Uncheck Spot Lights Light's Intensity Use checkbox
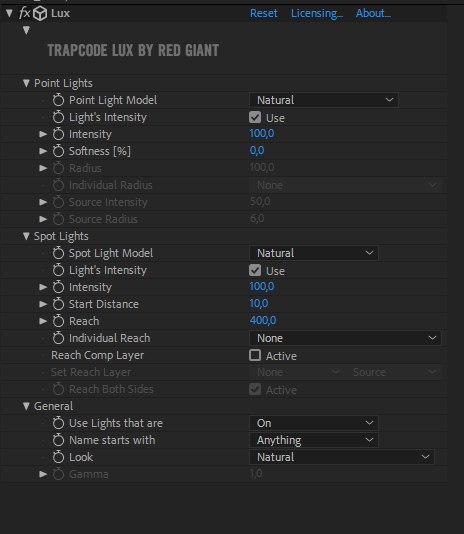Viewport: 464px width, 534px height. pos(255,270)
